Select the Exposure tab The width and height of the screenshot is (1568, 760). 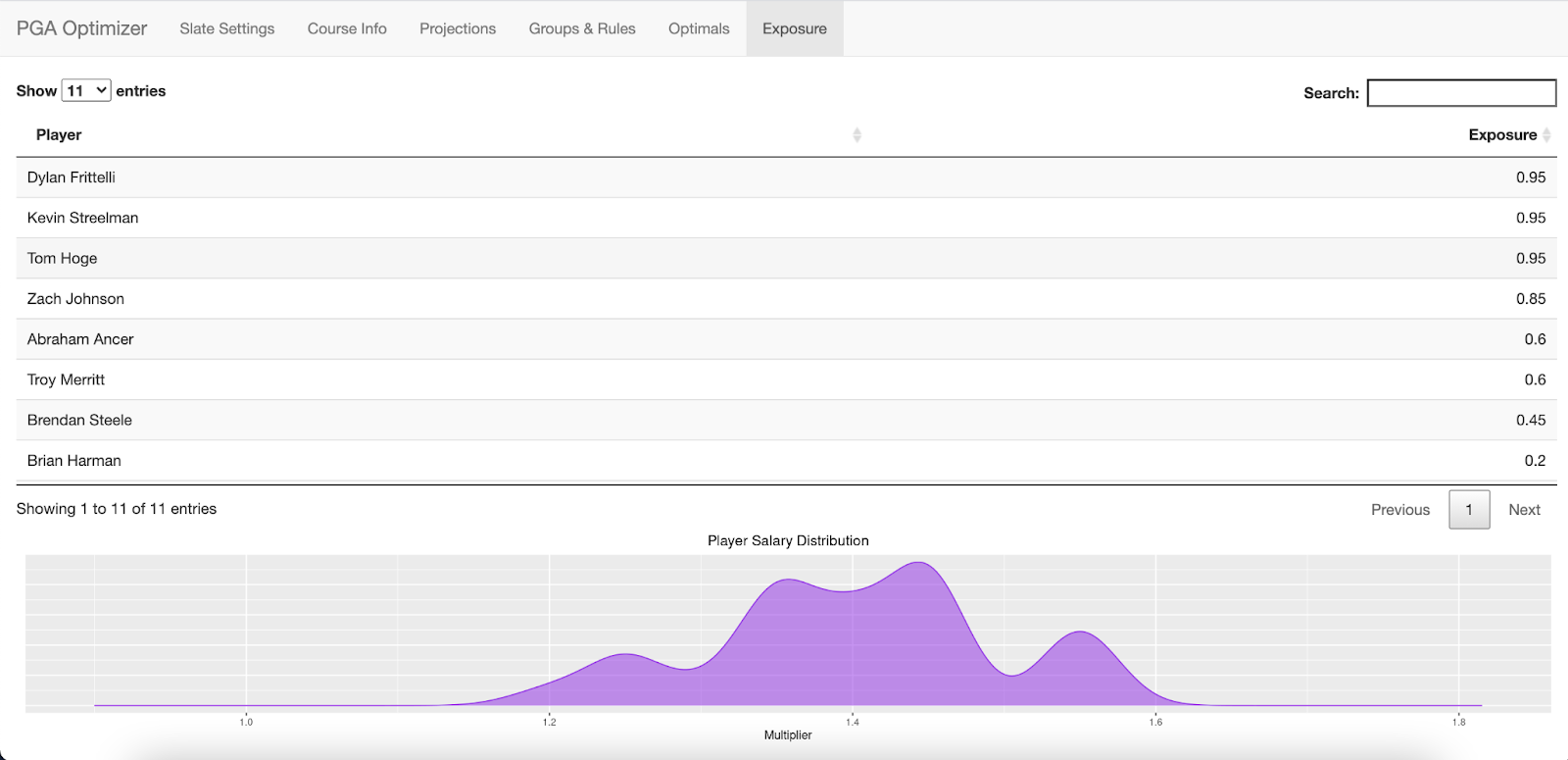click(795, 28)
